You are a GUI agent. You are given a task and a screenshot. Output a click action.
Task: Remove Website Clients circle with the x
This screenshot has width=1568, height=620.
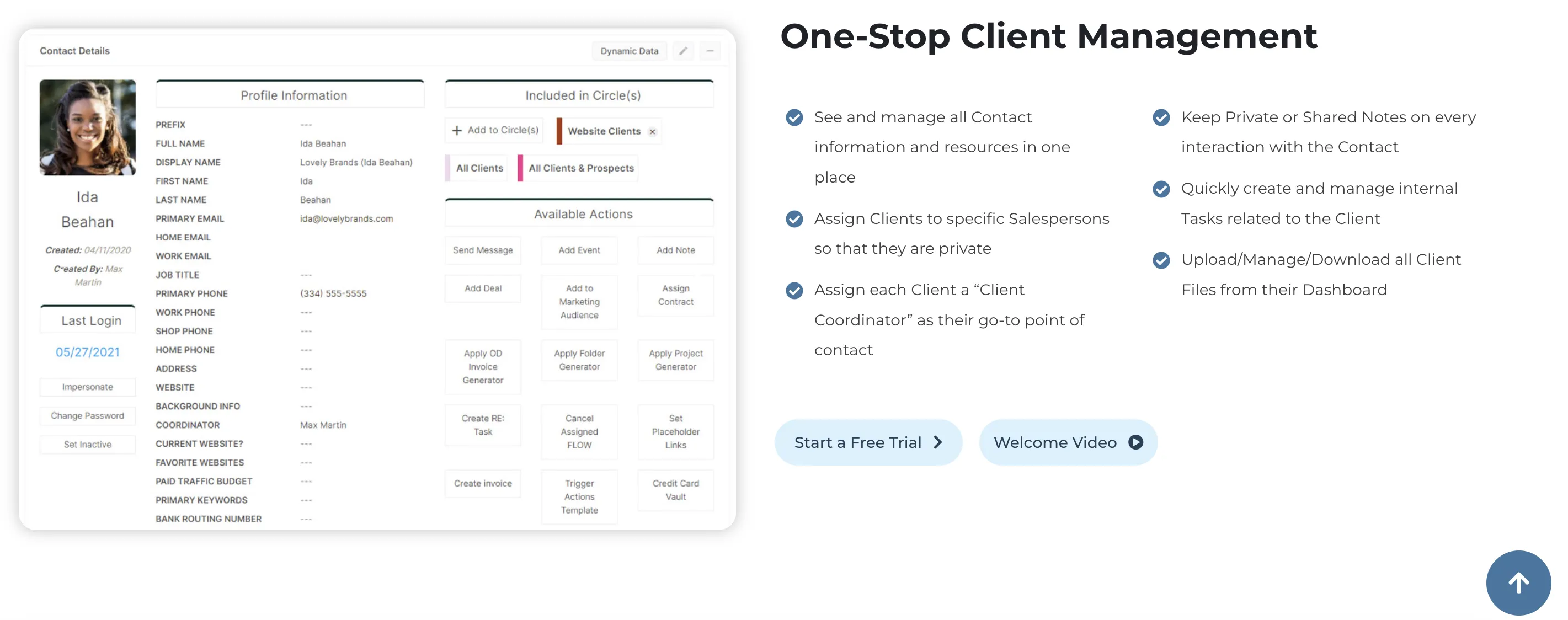pos(653,131)
